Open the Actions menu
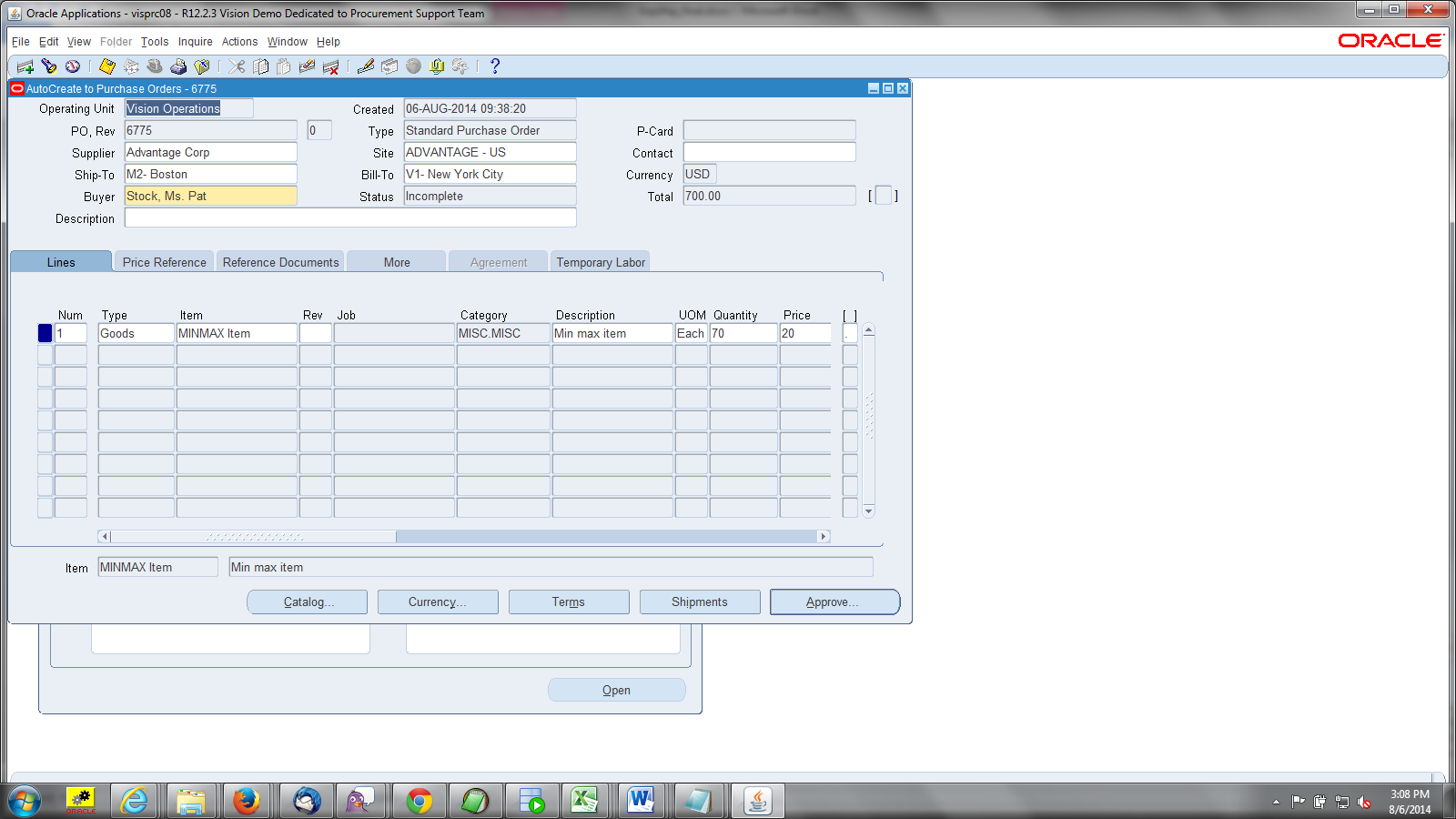Image resolution: width=1456 pixels, height=819 pixels. coord(239,42)
